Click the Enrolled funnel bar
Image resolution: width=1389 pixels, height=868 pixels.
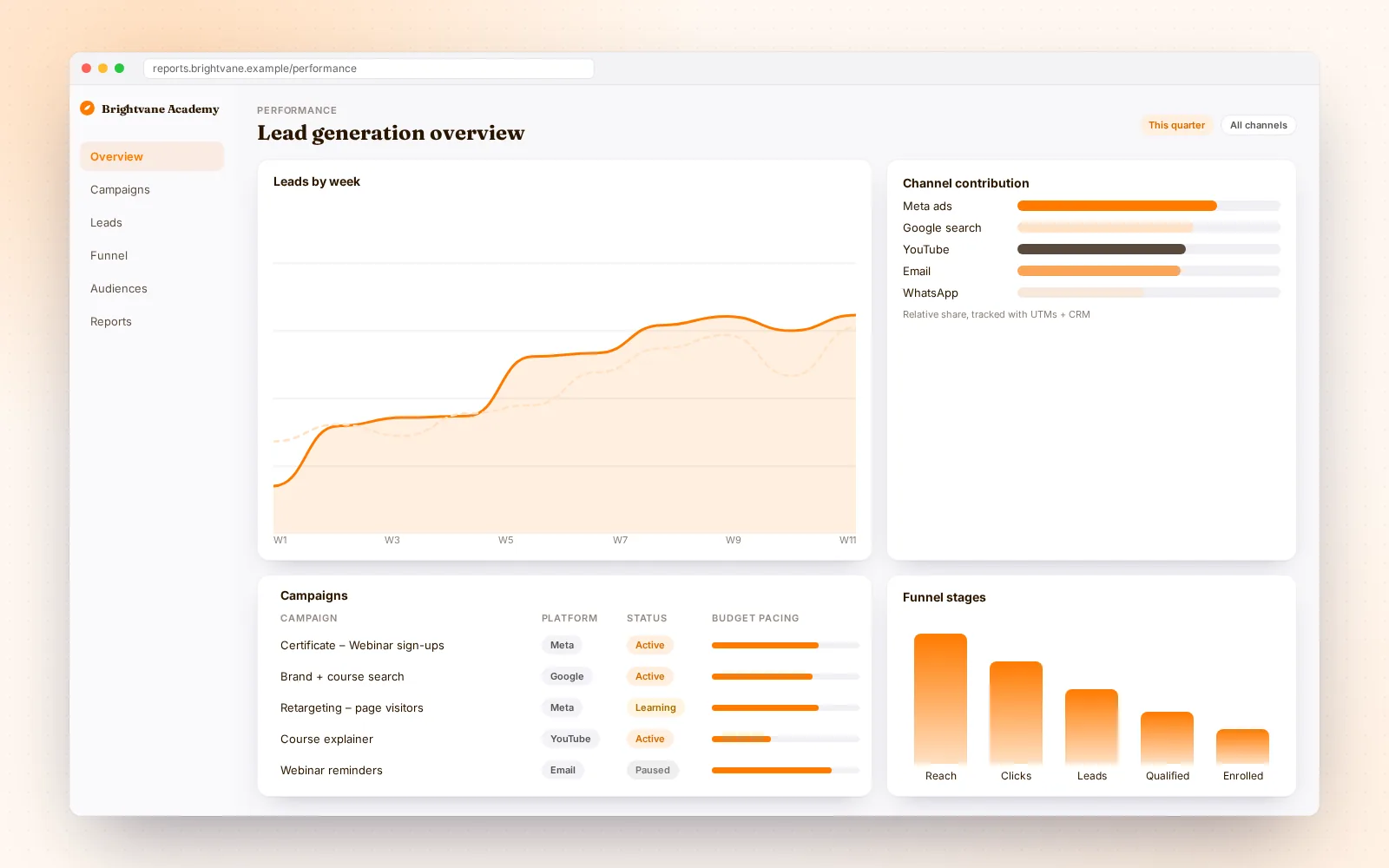point(1242,746)
